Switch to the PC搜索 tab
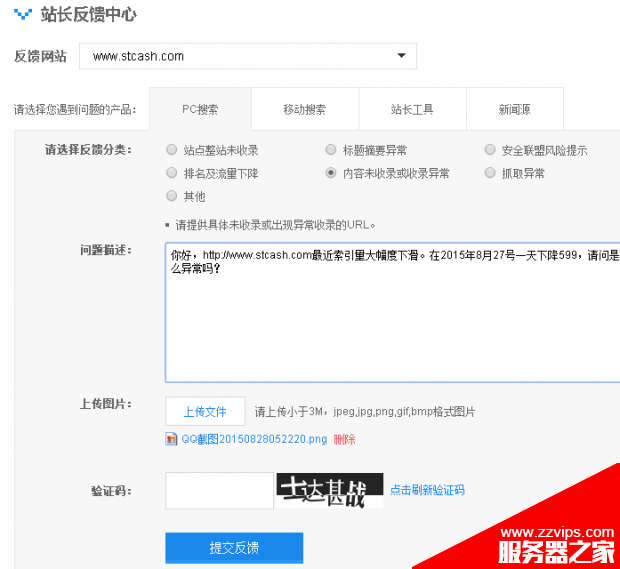The height and width of the screenshot is (569, 620). pos(200,109)
